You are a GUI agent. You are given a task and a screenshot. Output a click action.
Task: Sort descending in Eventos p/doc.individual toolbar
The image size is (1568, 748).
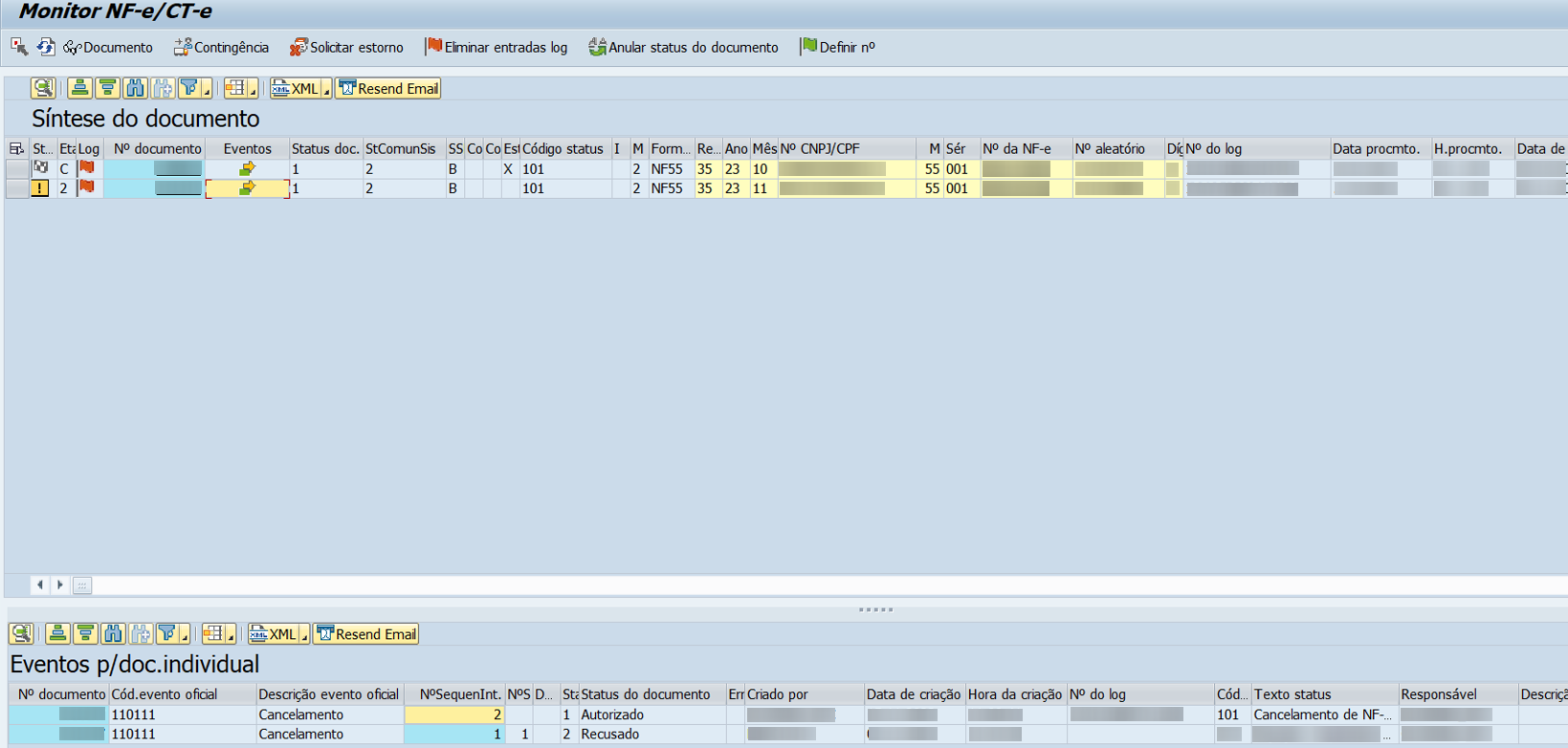85,633
